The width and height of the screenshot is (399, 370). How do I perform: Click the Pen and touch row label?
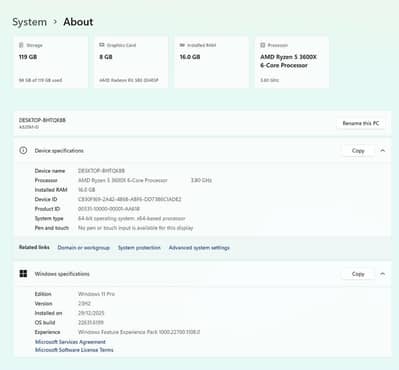(x=52, y=228)
